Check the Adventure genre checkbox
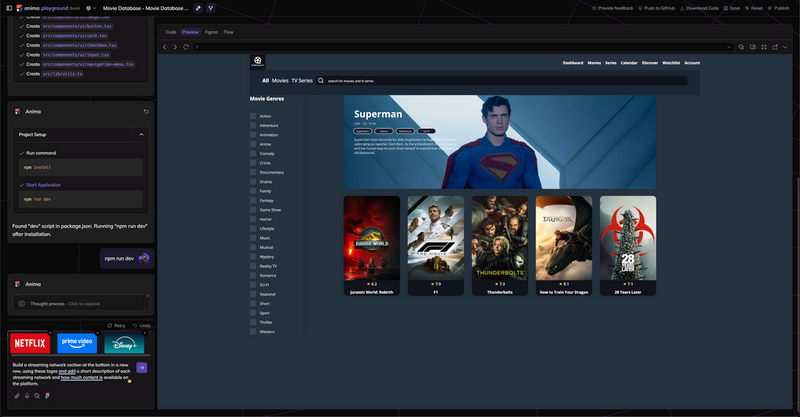 (x=253, y=126)
